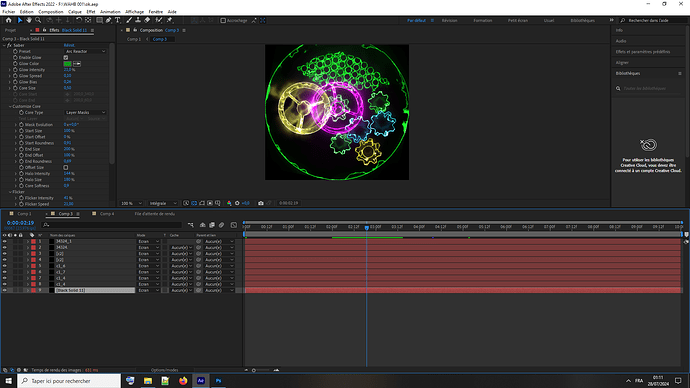Collapse the Customize Core section

pos(10,106)
